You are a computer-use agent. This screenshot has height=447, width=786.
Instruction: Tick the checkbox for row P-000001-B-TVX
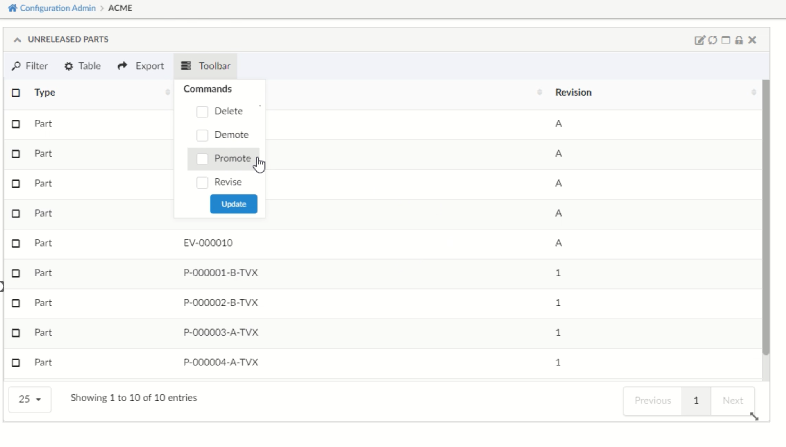point(16,273)
